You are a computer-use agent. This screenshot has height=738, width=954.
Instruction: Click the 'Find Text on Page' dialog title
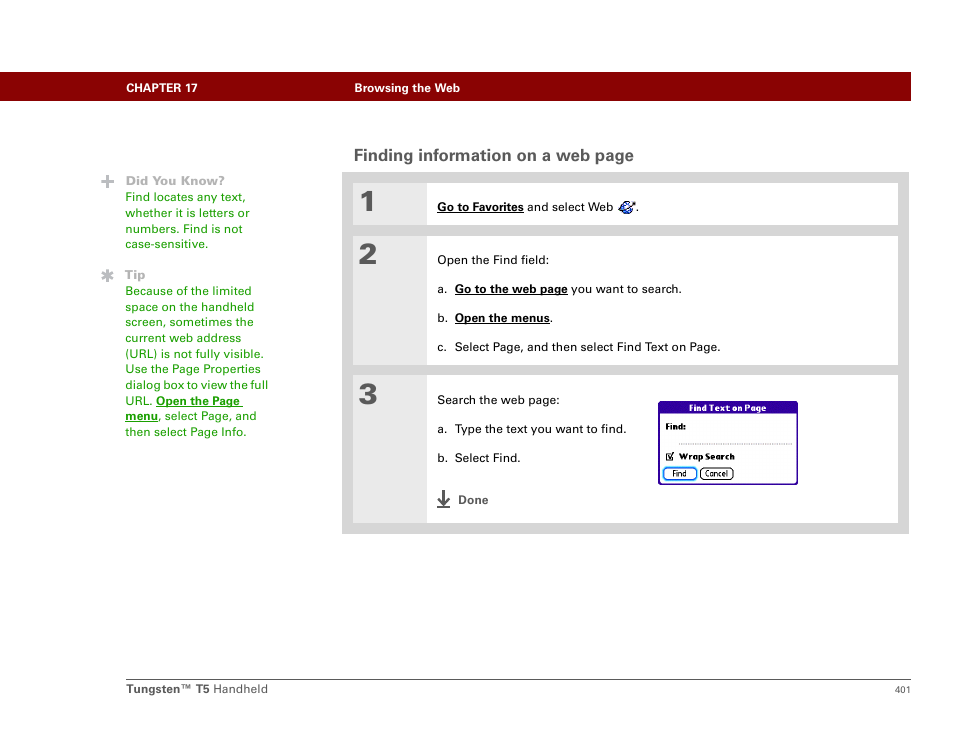tap(728, 408)
